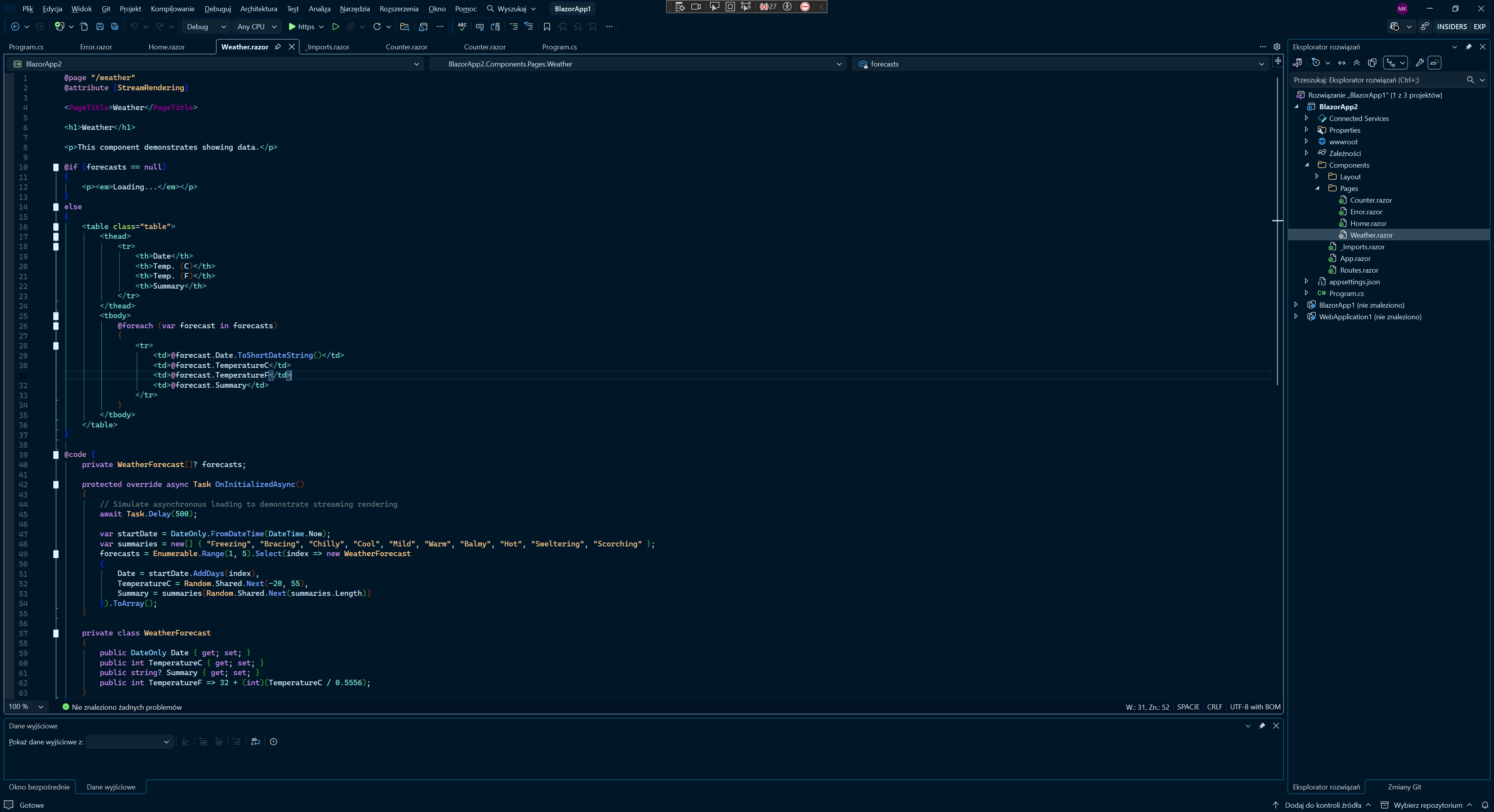
Task: Click the search magnifier in Solution Explorer
Action: point(1470,80)
